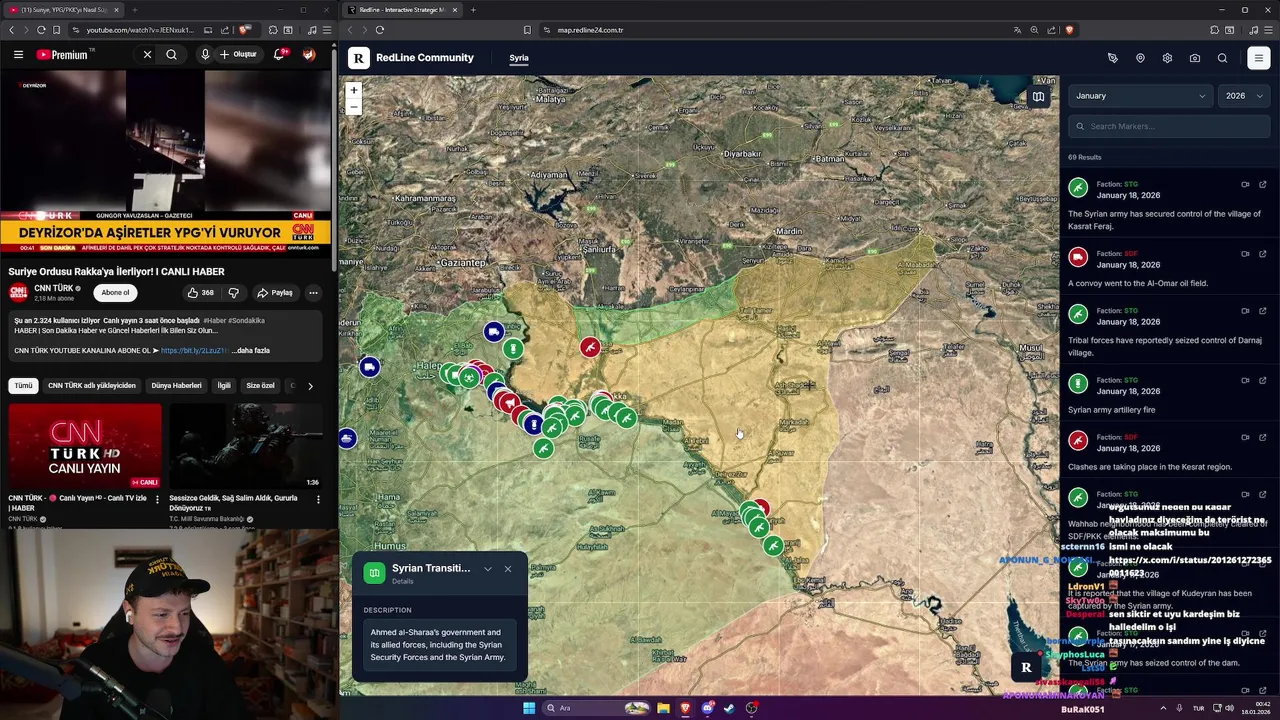Viewport: 1280px width, 720px height.
Task: Open CNN TÜRK Canlı Yayın thumbnail
Action: coord(85,446)
